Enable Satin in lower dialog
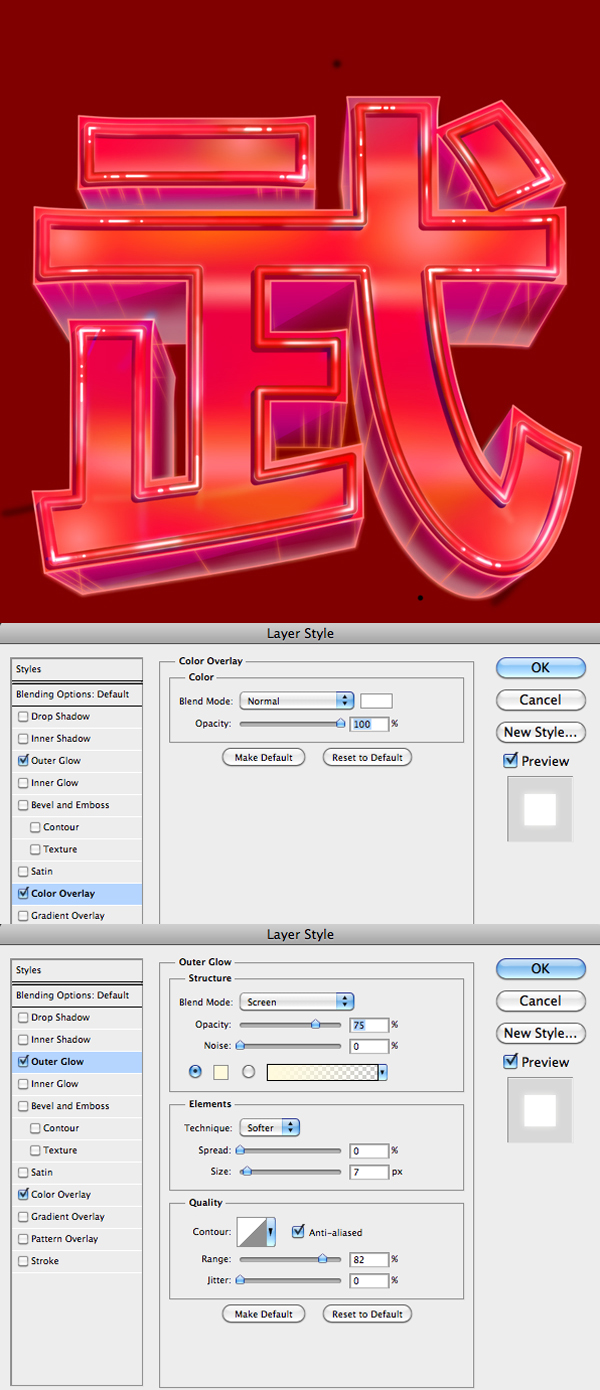This screenshot has width=600, height=1390. (x=23, y=1172)
